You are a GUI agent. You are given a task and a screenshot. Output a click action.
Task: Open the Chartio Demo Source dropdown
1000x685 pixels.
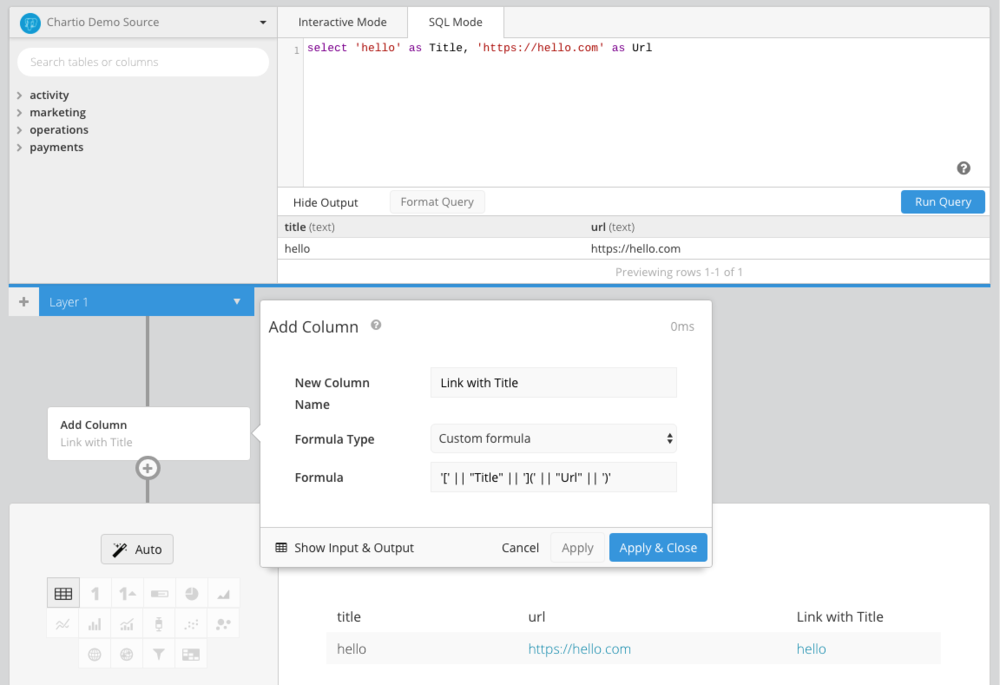click(x=263, y=22)
